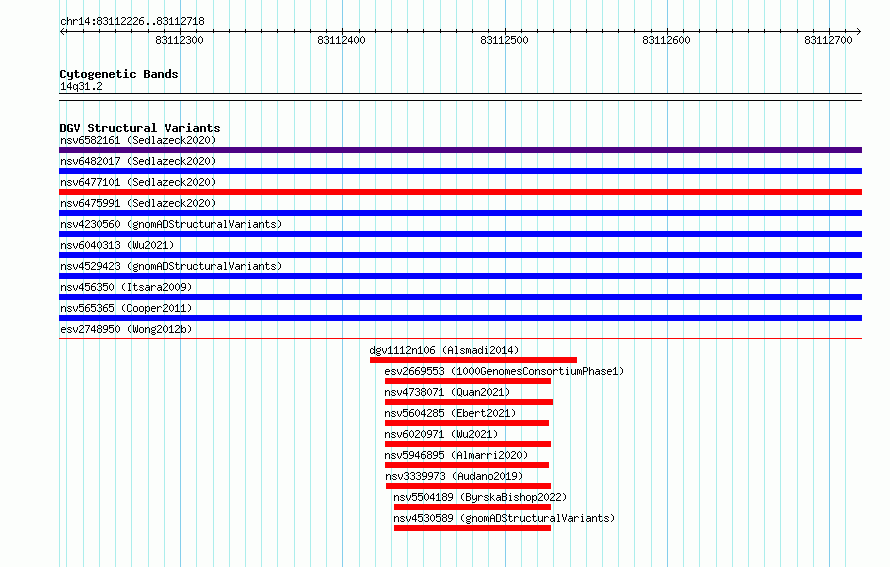
Task: Click the DGV Structural Variants track title
Action: [x=140, y=128]
